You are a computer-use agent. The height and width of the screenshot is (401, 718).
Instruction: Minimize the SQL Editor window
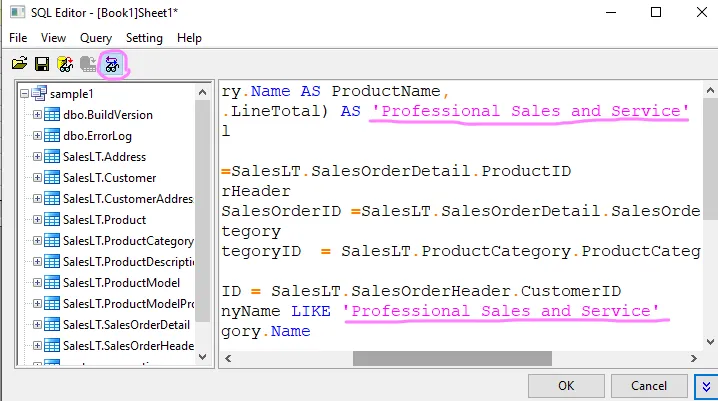[x=611, y=12]
